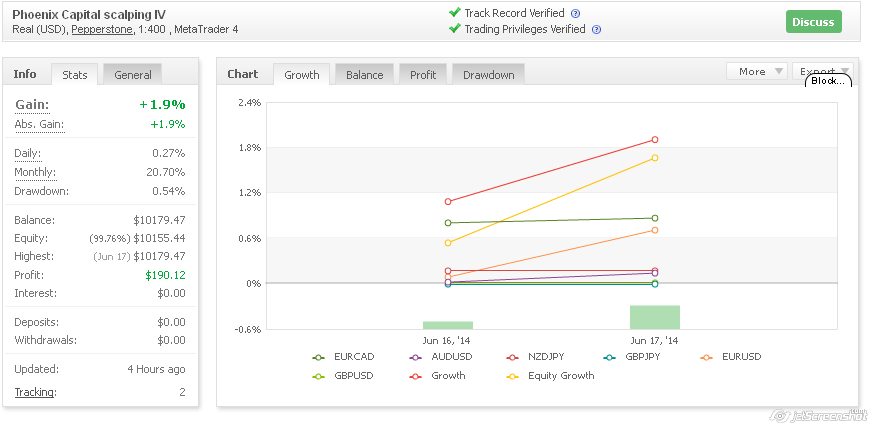
Task: Select the Balance chart tab
Action: point(365,75)
